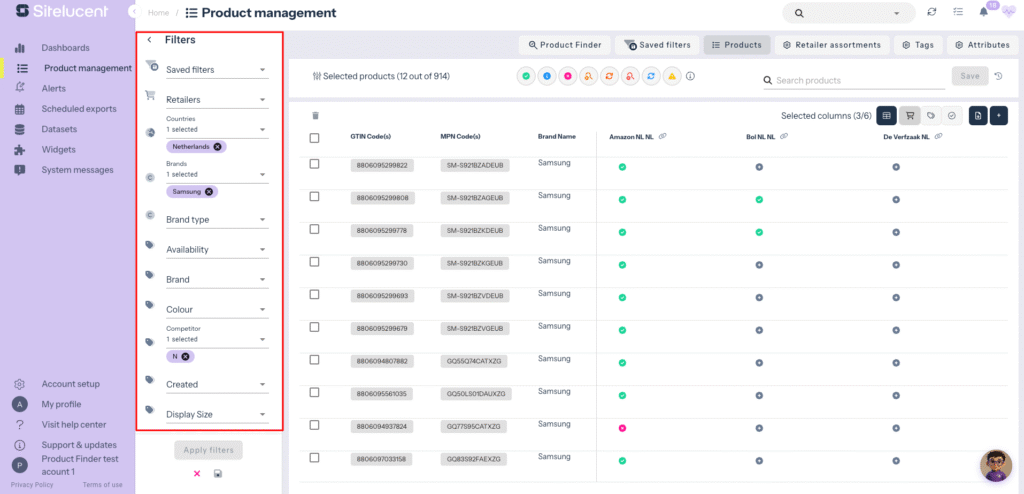The width and height of the screenshot is (1024, 494).
Task: Toggle the select-all checkbox in table header
Action: (x=314, y=138)
